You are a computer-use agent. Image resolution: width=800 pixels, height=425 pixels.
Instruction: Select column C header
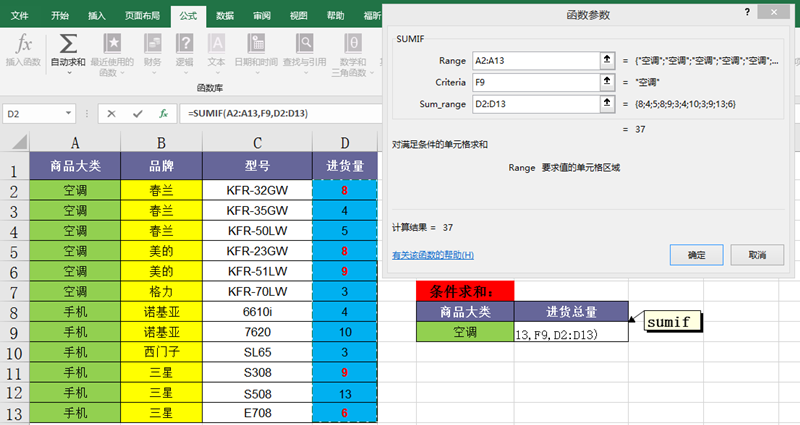pos(257,142)
